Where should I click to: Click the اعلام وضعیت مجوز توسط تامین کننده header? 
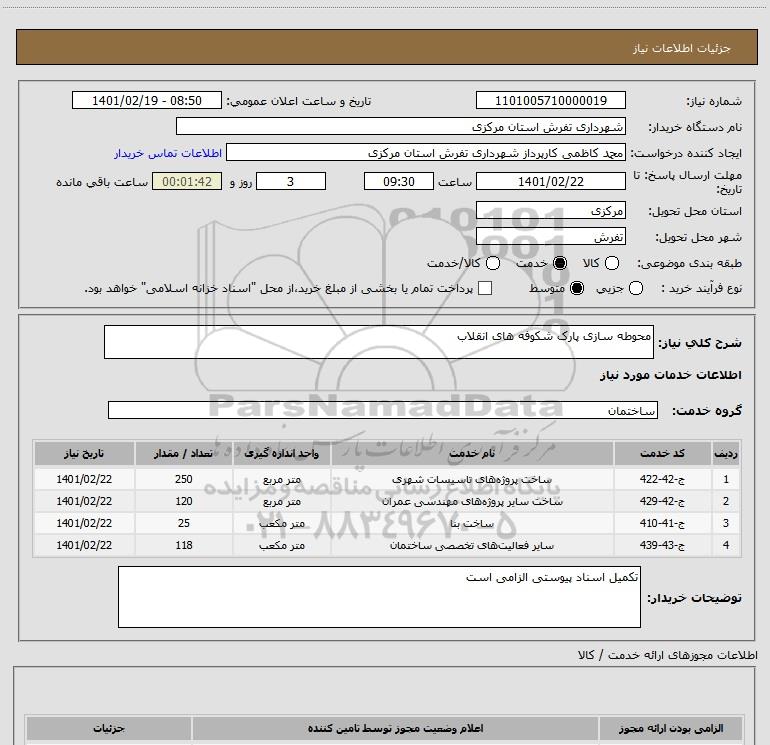[x=395, y=728]
